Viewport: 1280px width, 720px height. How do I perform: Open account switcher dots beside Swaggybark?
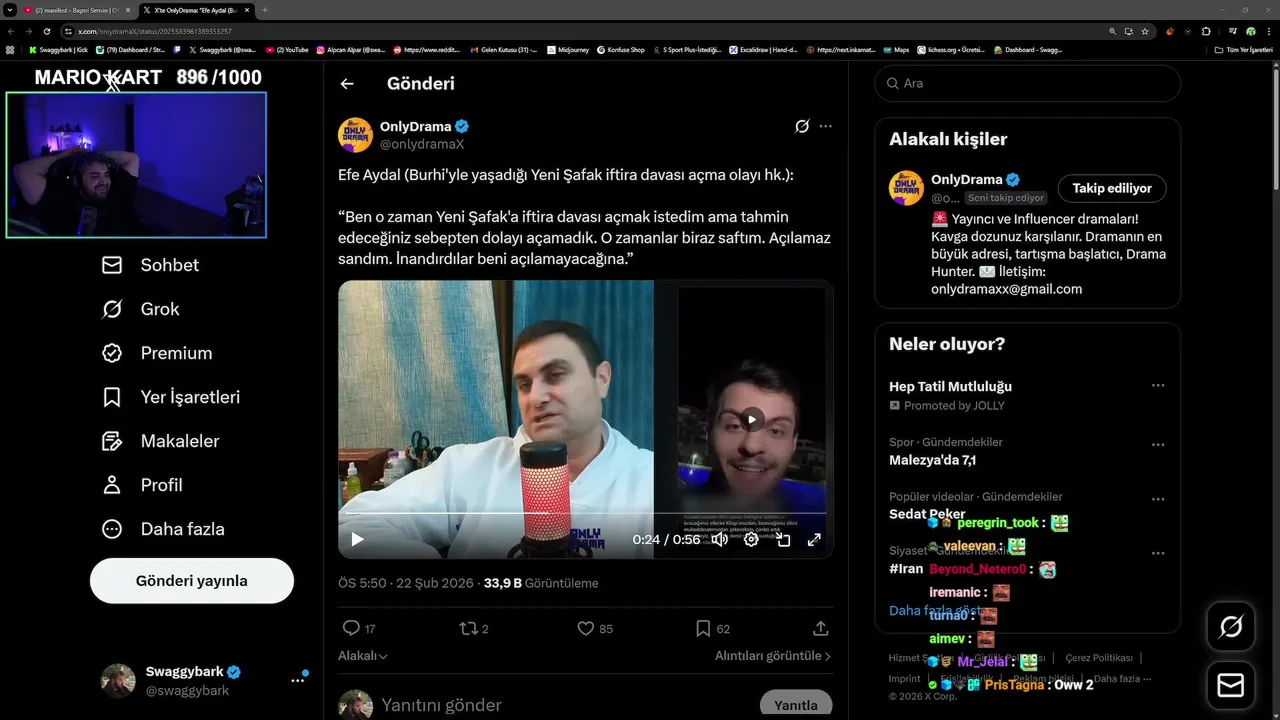[x=298, y=679]
